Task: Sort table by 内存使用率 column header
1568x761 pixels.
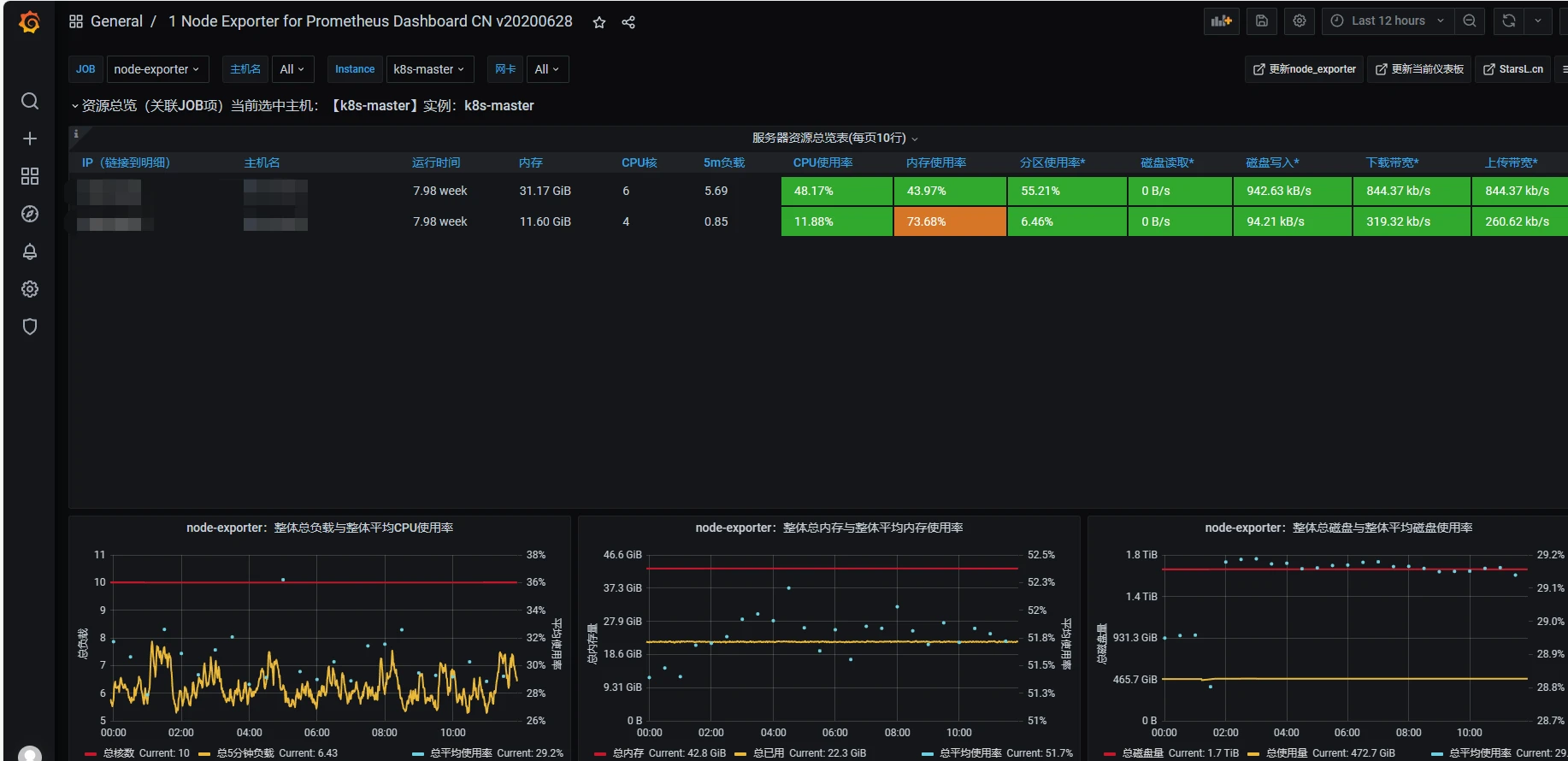Action: click(936, 162)
